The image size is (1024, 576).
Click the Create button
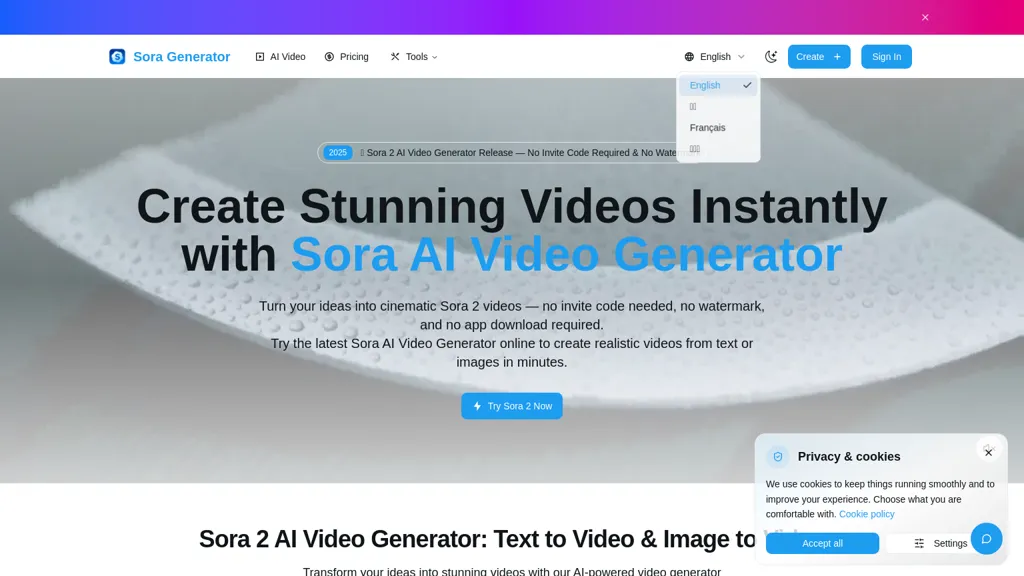coord(818,57)
